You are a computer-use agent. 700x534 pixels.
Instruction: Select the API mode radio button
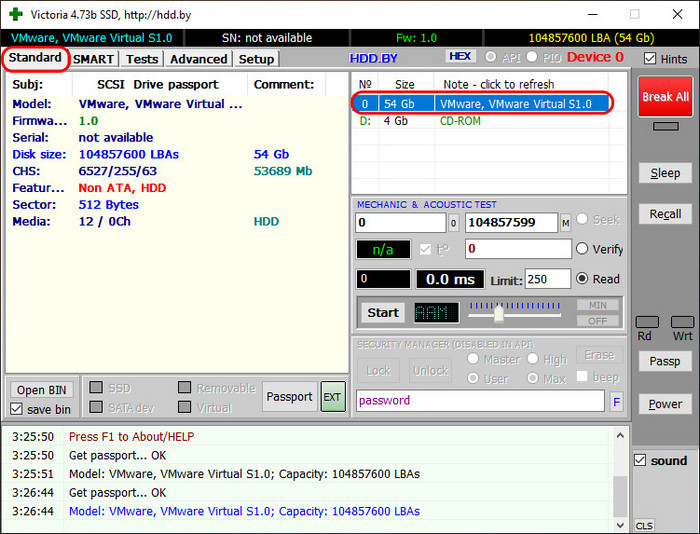pyautogui.click(x=491, y=57)
